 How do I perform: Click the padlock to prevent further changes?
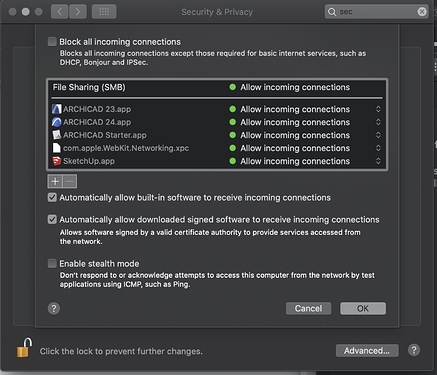click(x=24, y=348)
